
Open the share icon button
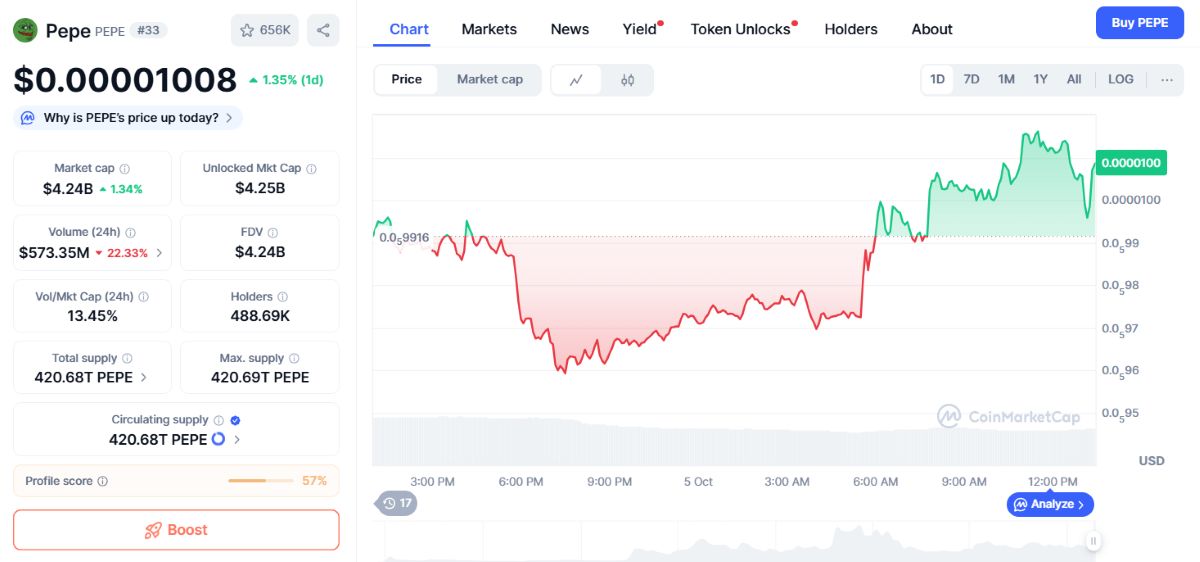point(323,30)
